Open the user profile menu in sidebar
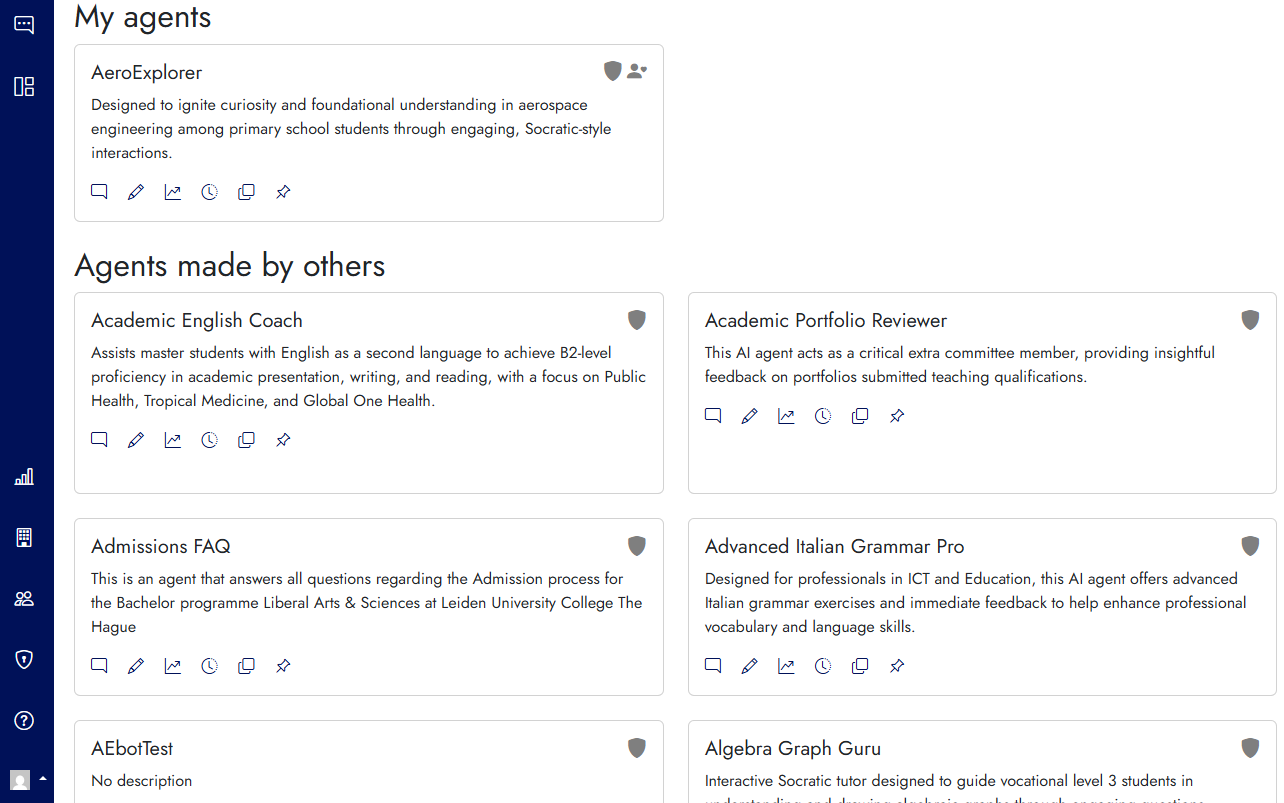1284x803 pixels. pos(26,779)
